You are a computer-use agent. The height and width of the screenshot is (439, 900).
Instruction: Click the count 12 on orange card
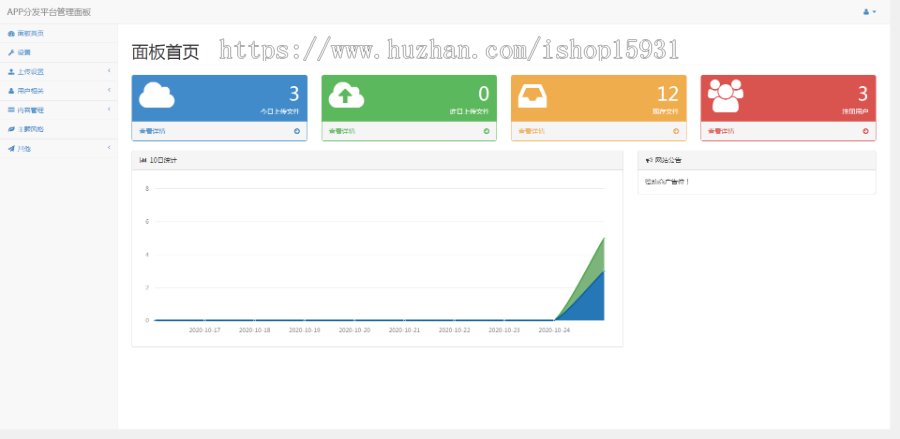668,94
